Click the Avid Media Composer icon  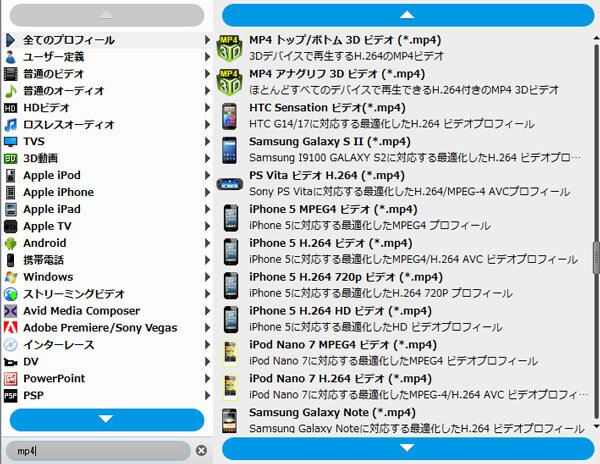(x=10, y=311)
